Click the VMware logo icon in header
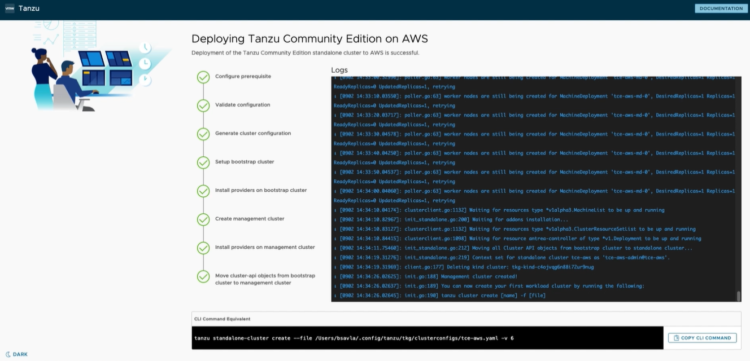 coord(10,8)
